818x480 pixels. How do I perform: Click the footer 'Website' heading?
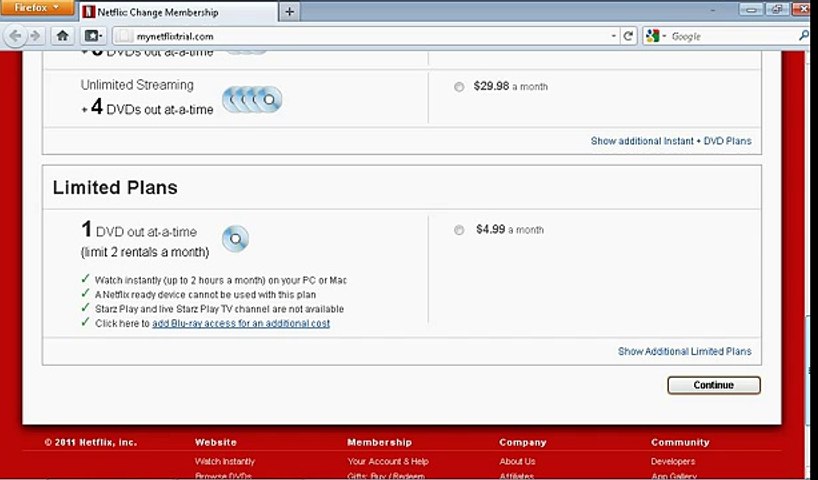[x=215, y=442]
